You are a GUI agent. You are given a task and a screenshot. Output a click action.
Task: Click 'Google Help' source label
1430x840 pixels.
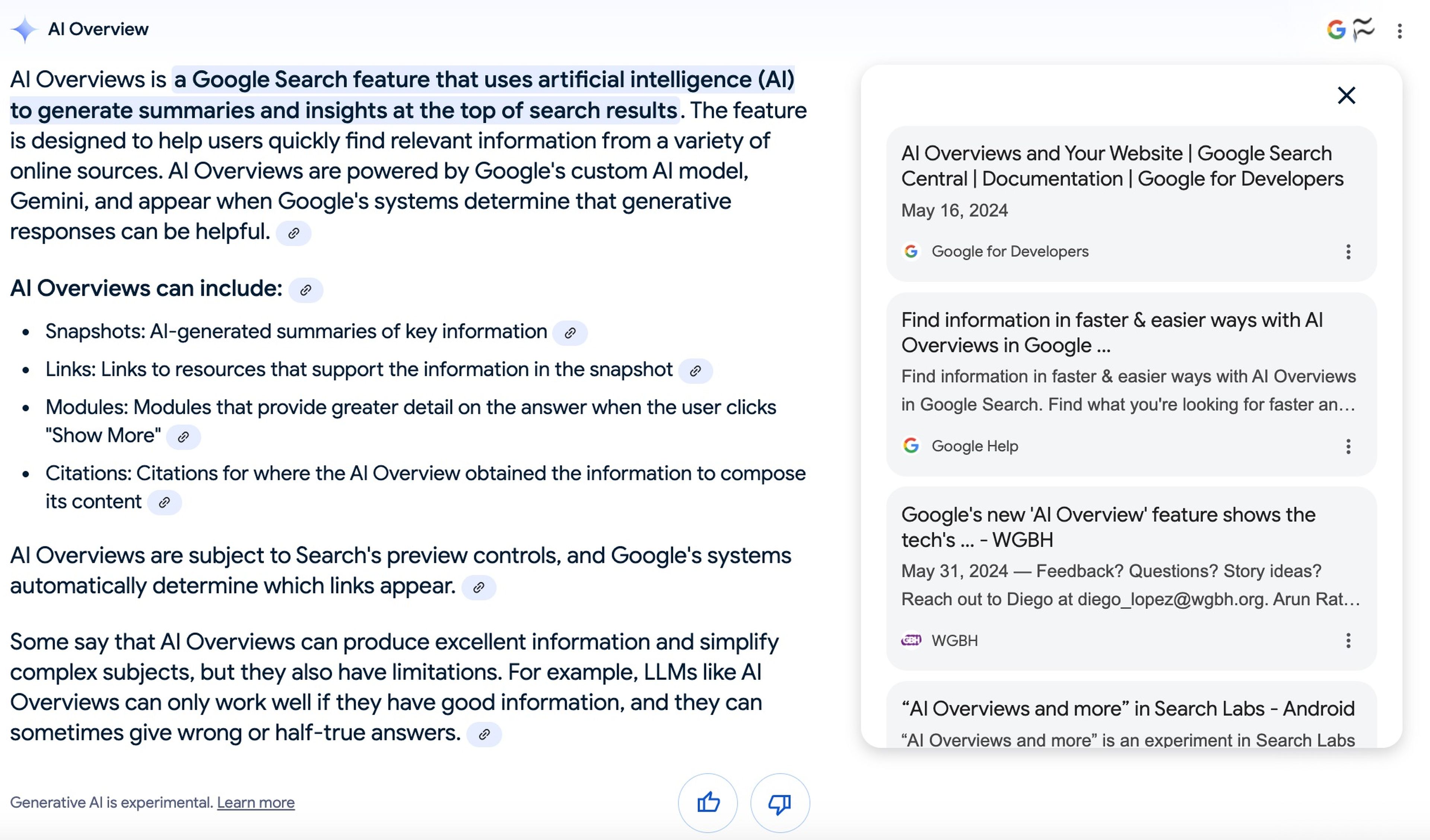coord(975,446)
